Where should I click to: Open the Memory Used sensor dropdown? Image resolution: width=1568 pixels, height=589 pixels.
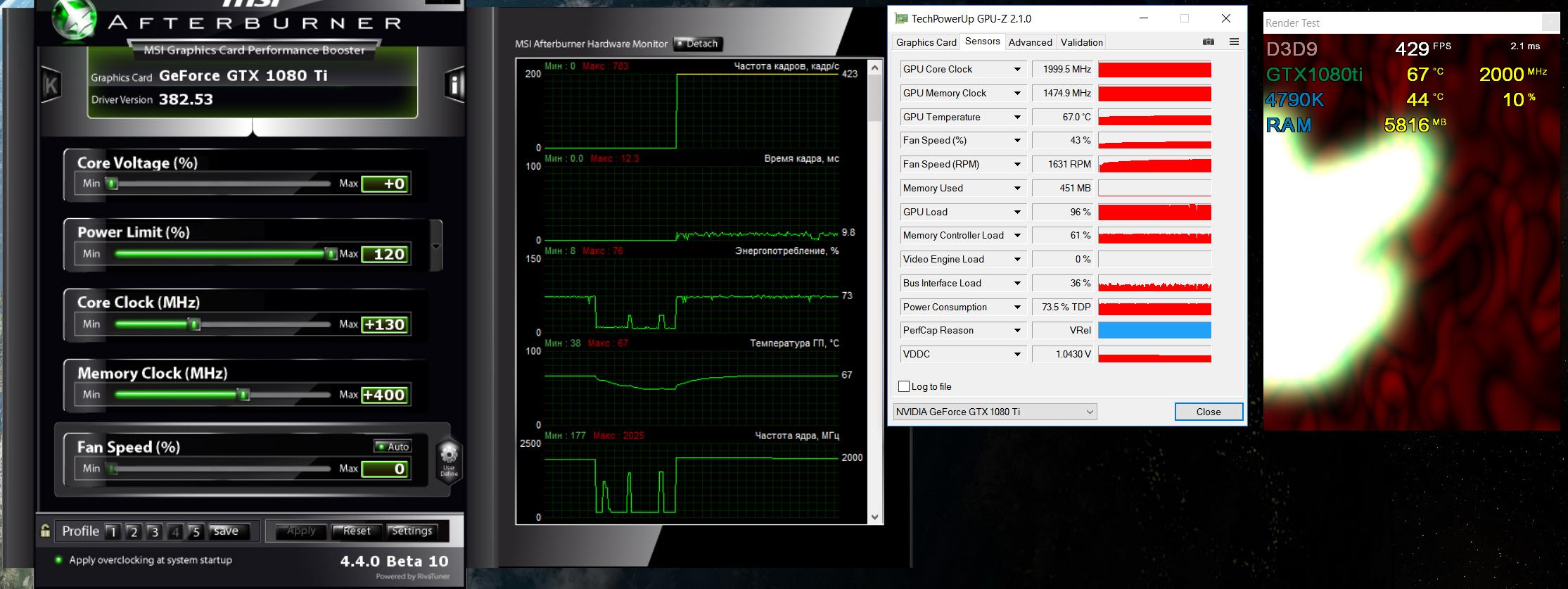(1017, 189)
